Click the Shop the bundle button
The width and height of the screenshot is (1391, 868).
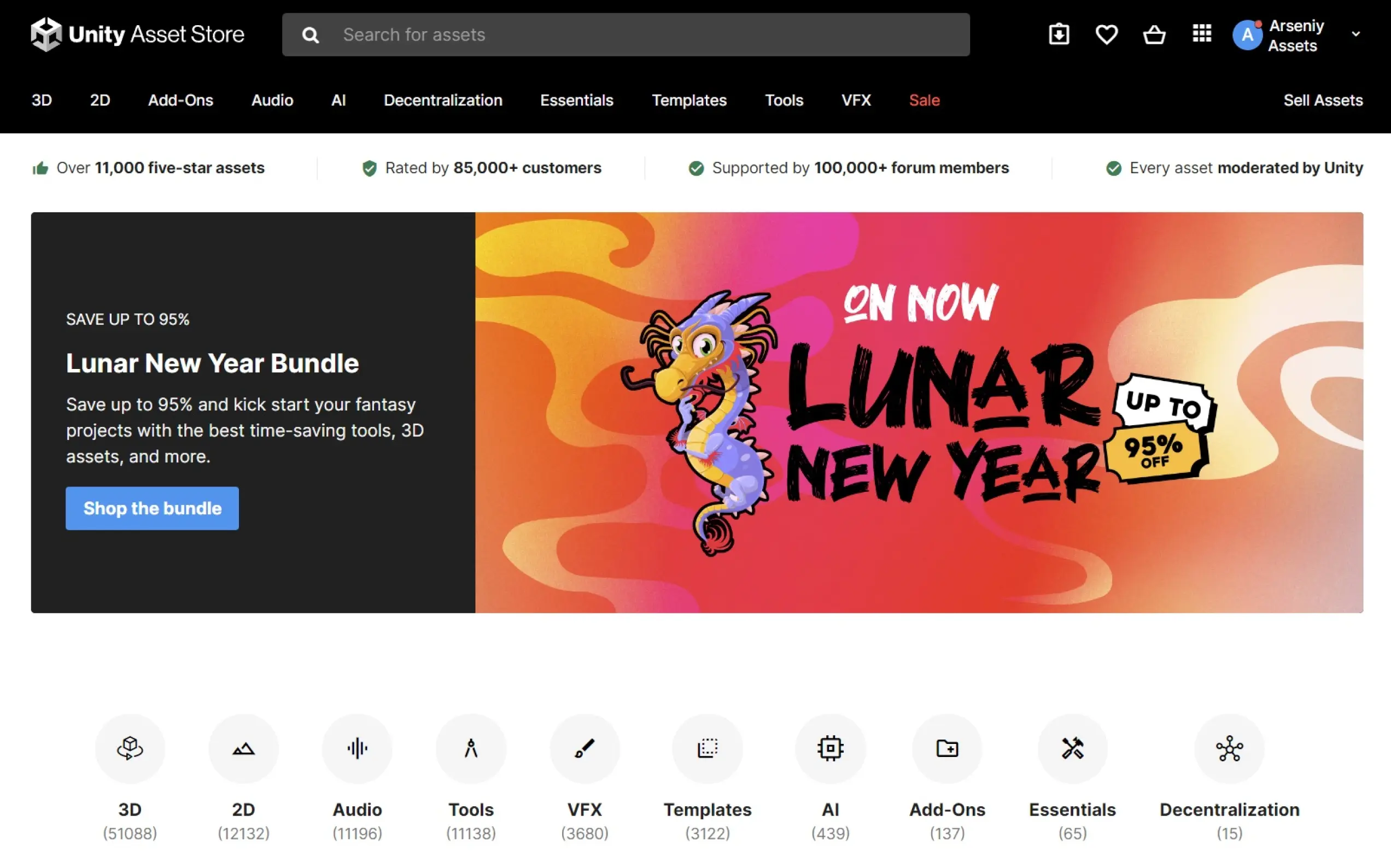[152, 508]
